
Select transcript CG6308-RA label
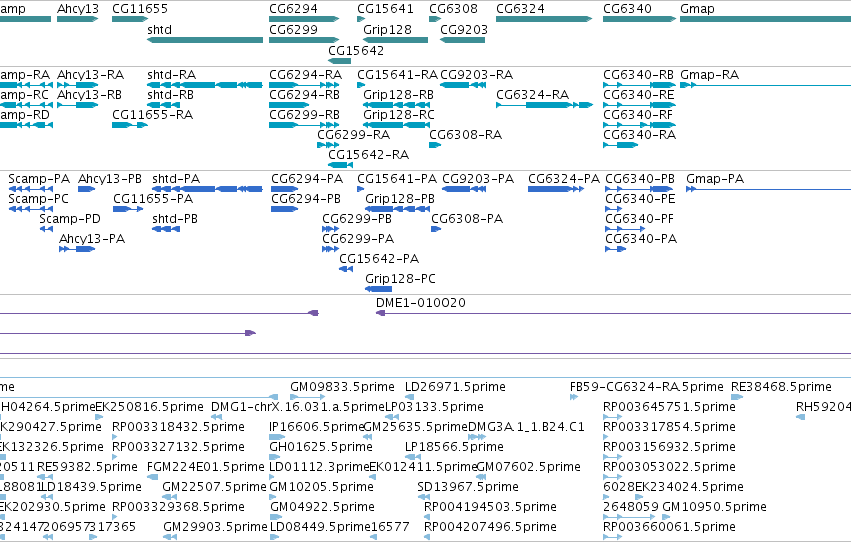tap(465, 135)
